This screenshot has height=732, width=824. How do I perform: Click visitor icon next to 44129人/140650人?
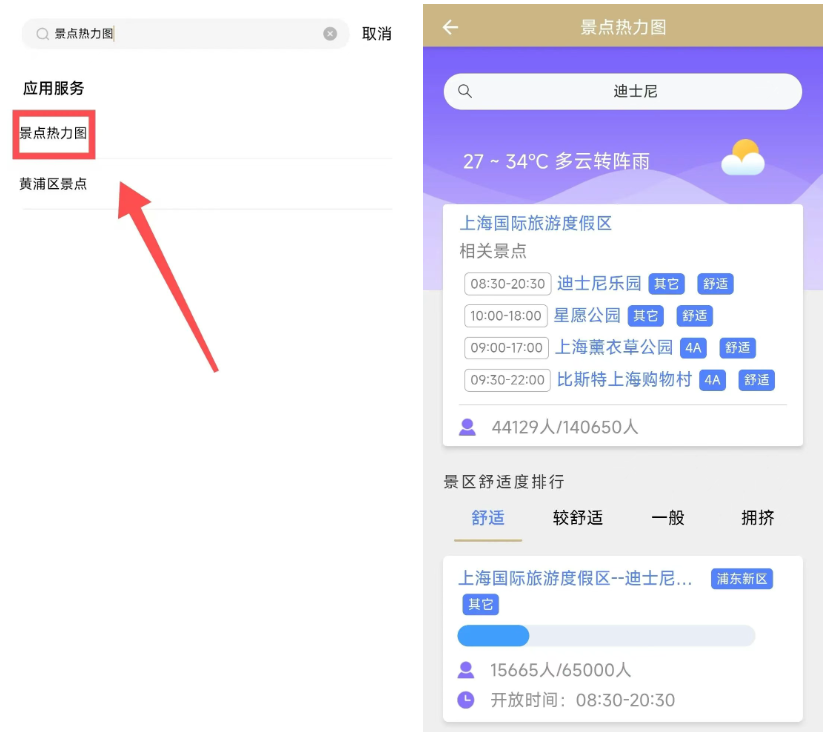click(x=467, y=427)
